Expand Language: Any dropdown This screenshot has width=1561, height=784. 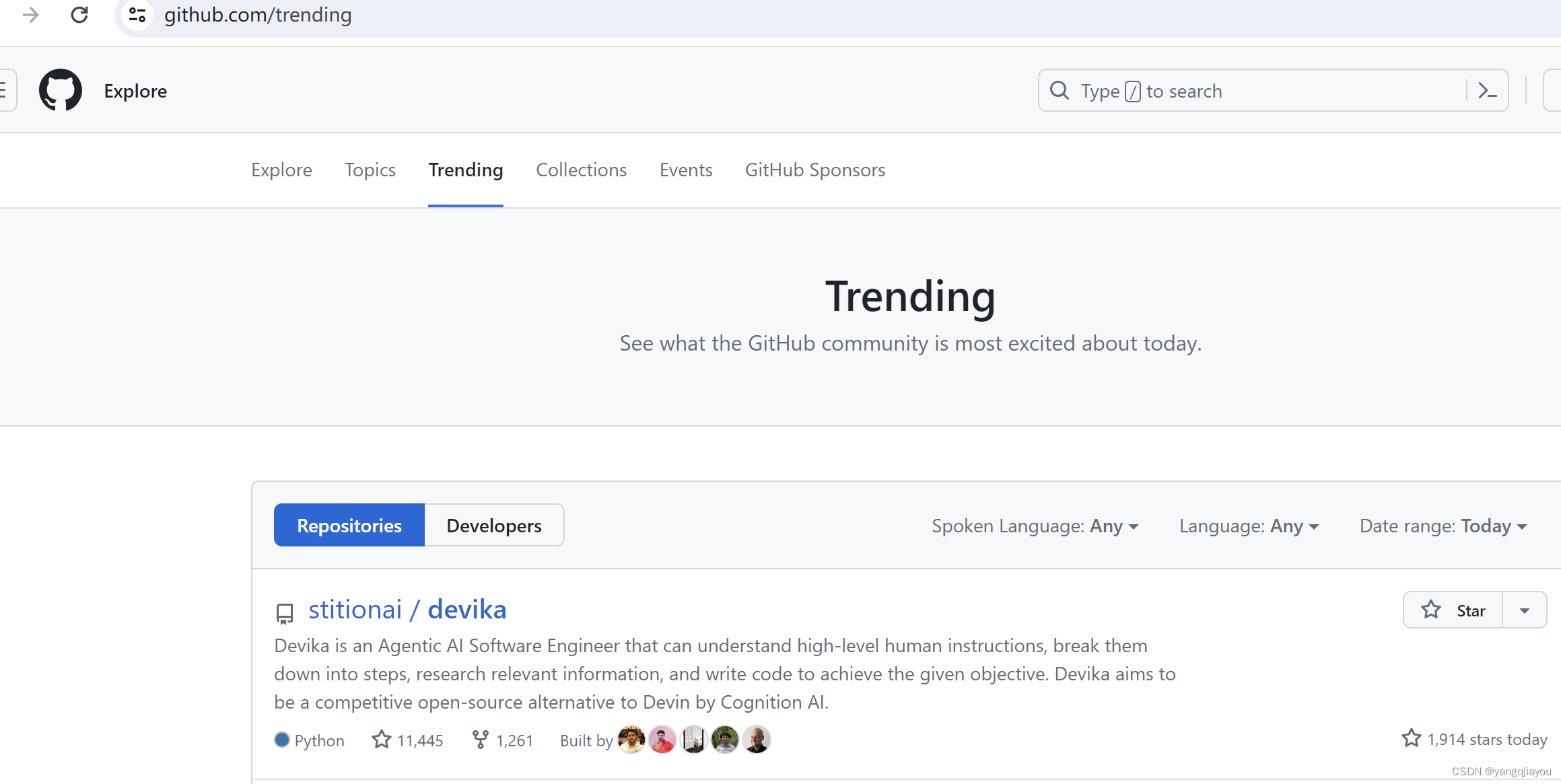coord(1249,526)
